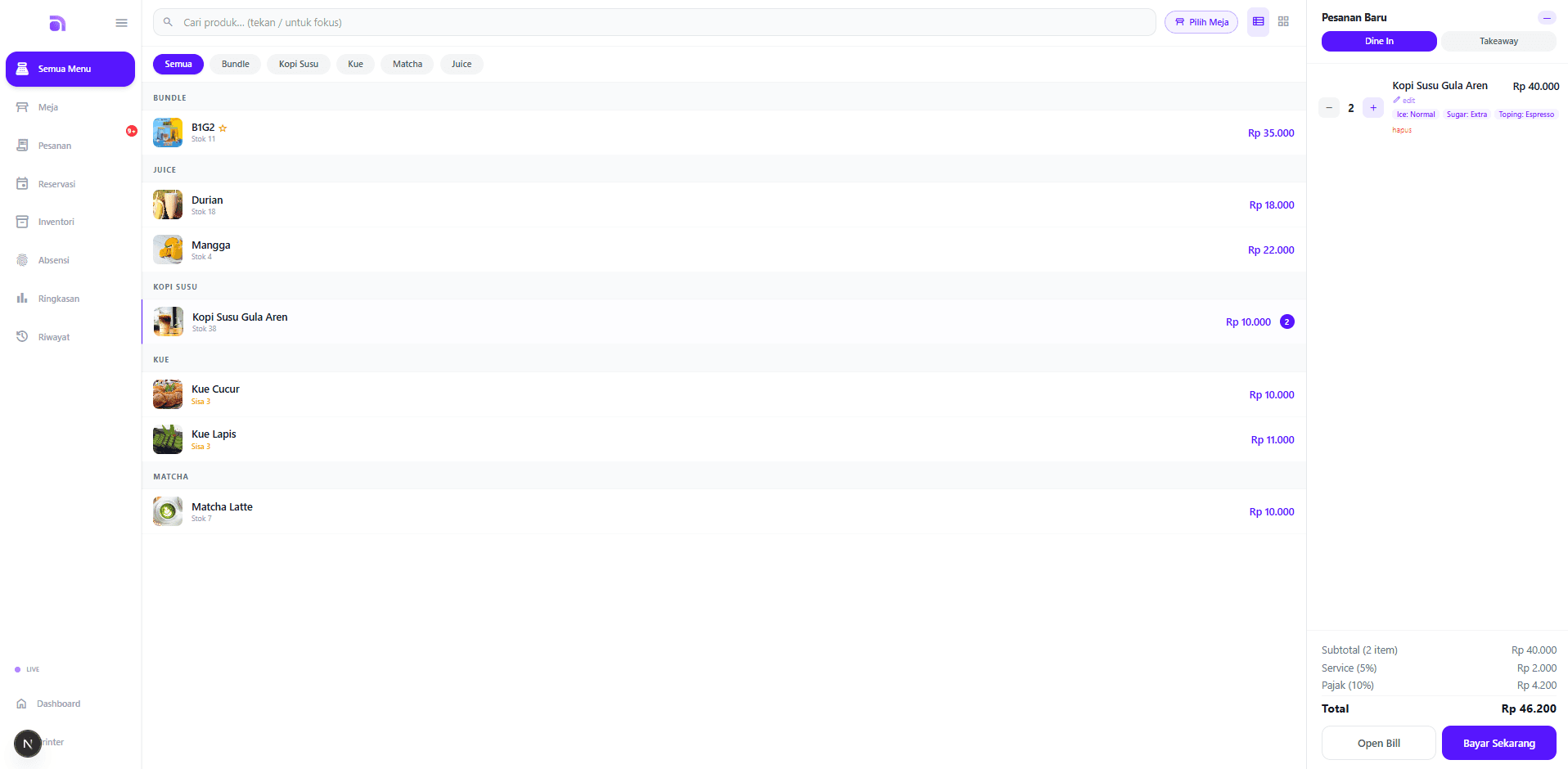Go to Reservasi in sidebar
Screen dimensions: 1568x769
[70, 184]
